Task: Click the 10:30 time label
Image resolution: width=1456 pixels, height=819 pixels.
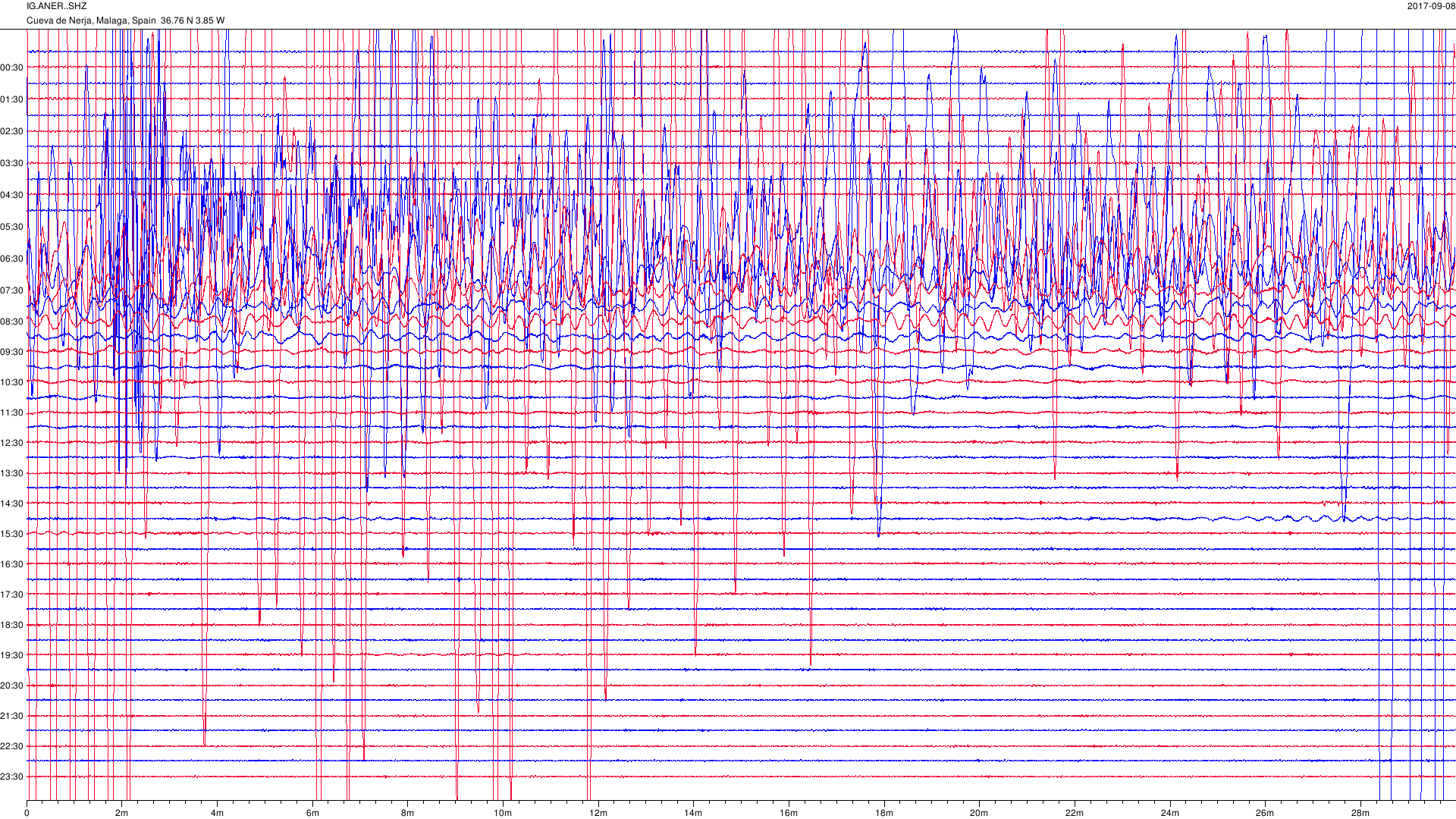Action: click(12, 382)
